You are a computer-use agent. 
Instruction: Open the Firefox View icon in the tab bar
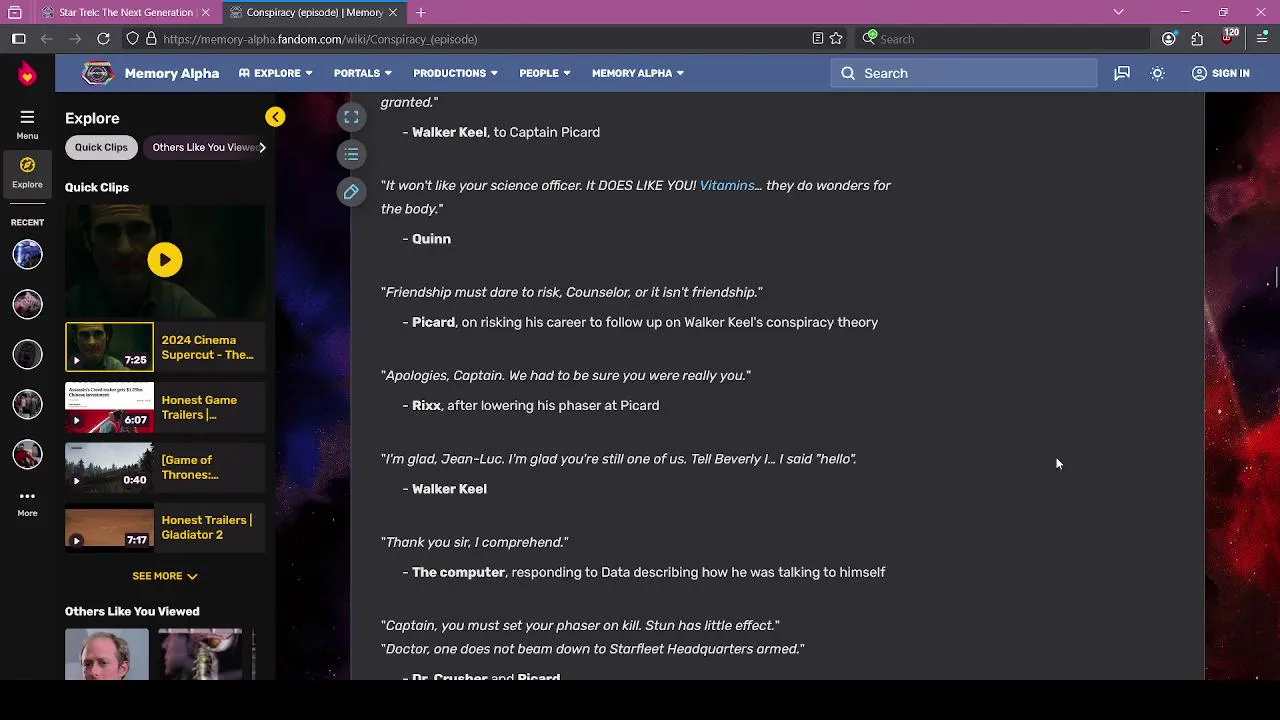pyautogui.click(x=15, y=12)
